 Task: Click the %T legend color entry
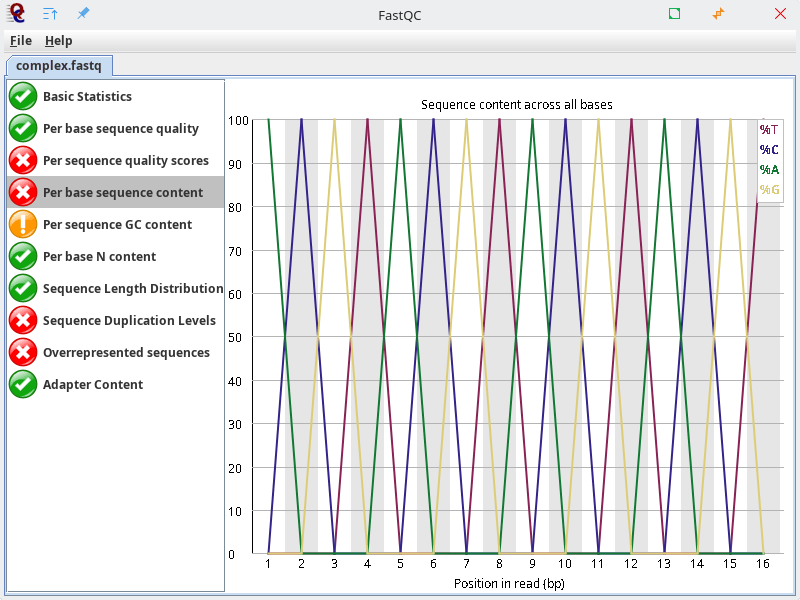coord(767,130)
